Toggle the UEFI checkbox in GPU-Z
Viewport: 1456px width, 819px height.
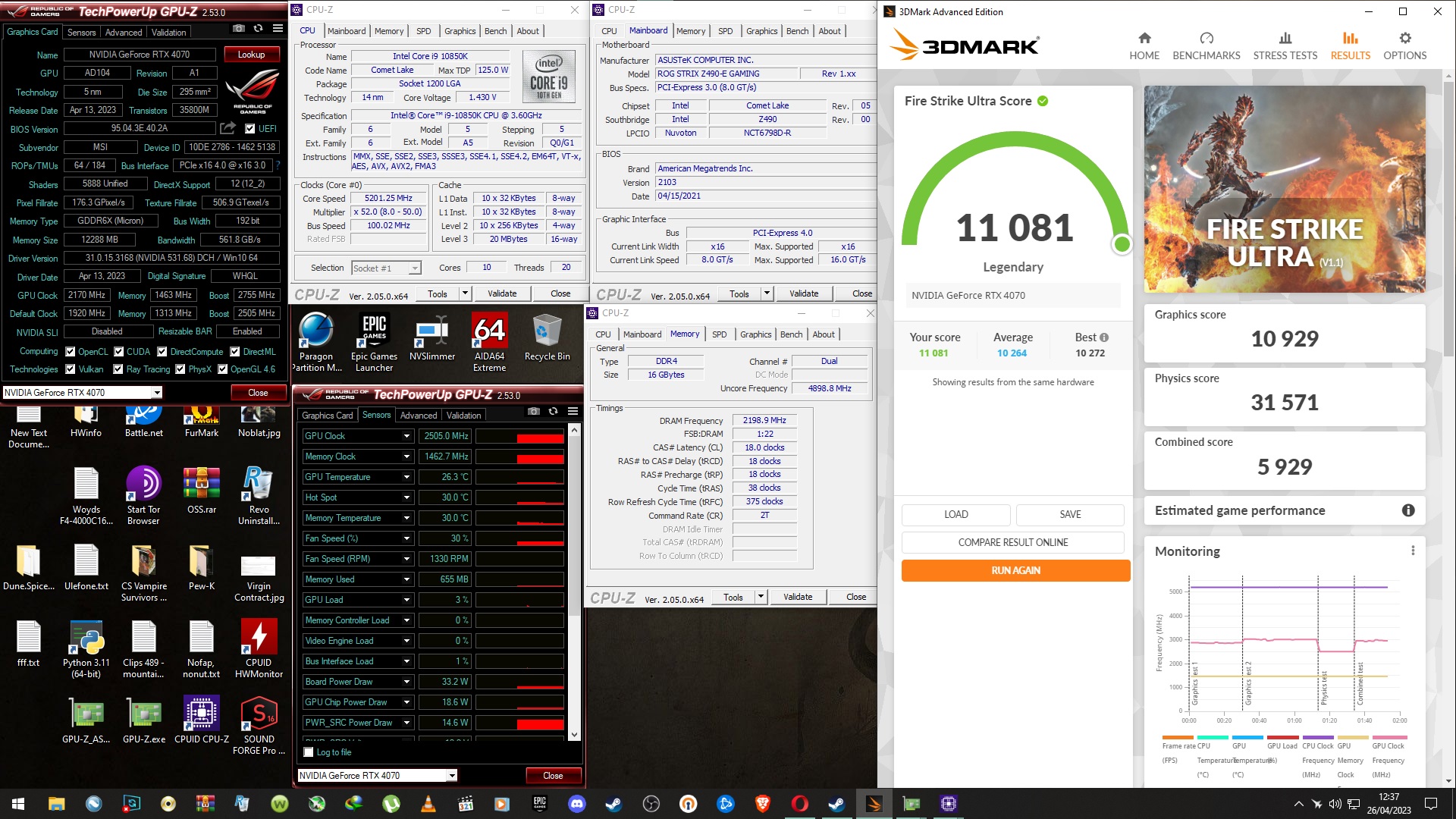(x=249, y=128)
